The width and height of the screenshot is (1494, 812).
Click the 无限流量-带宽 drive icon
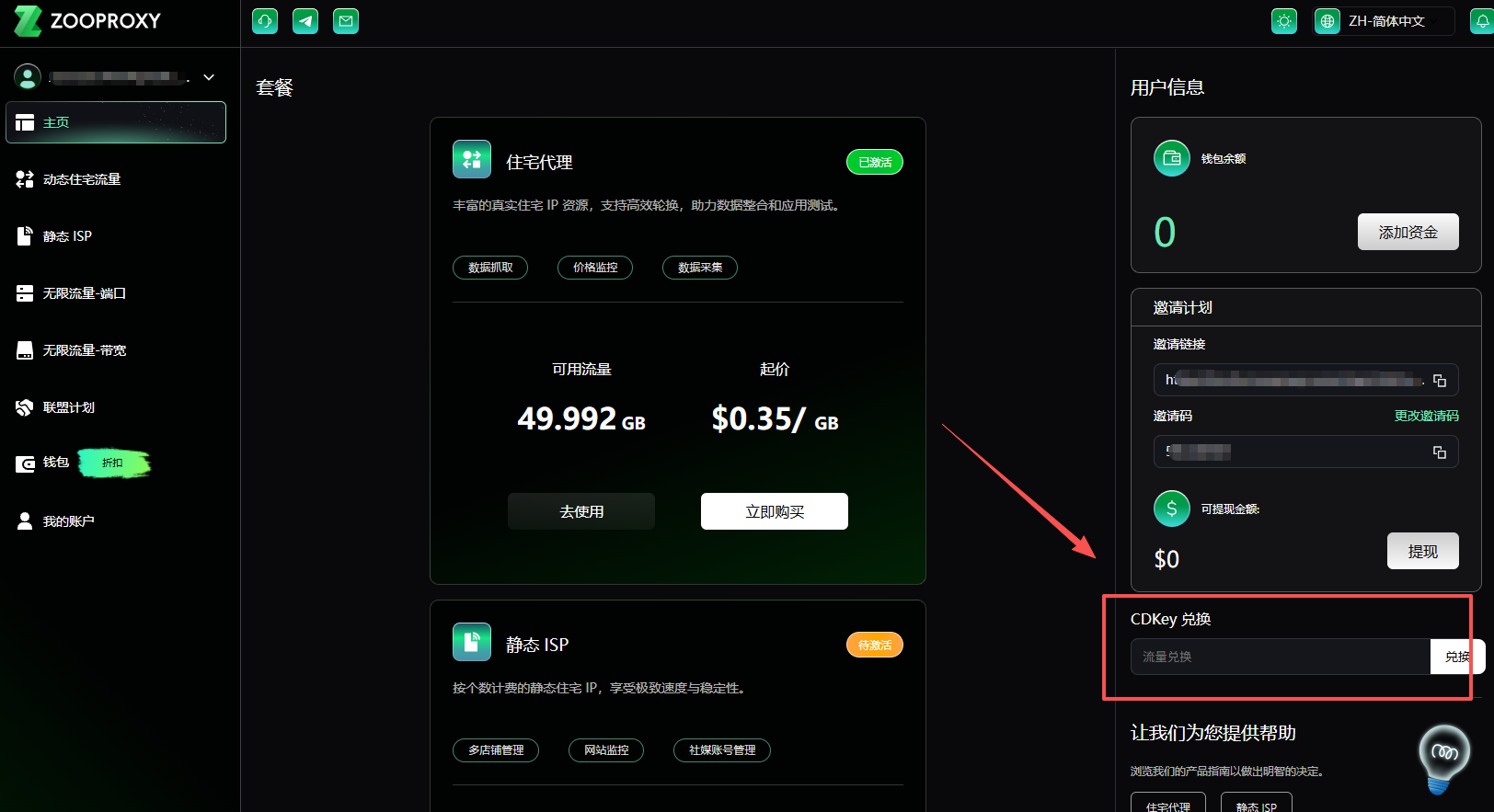click(x=25, y=350)
